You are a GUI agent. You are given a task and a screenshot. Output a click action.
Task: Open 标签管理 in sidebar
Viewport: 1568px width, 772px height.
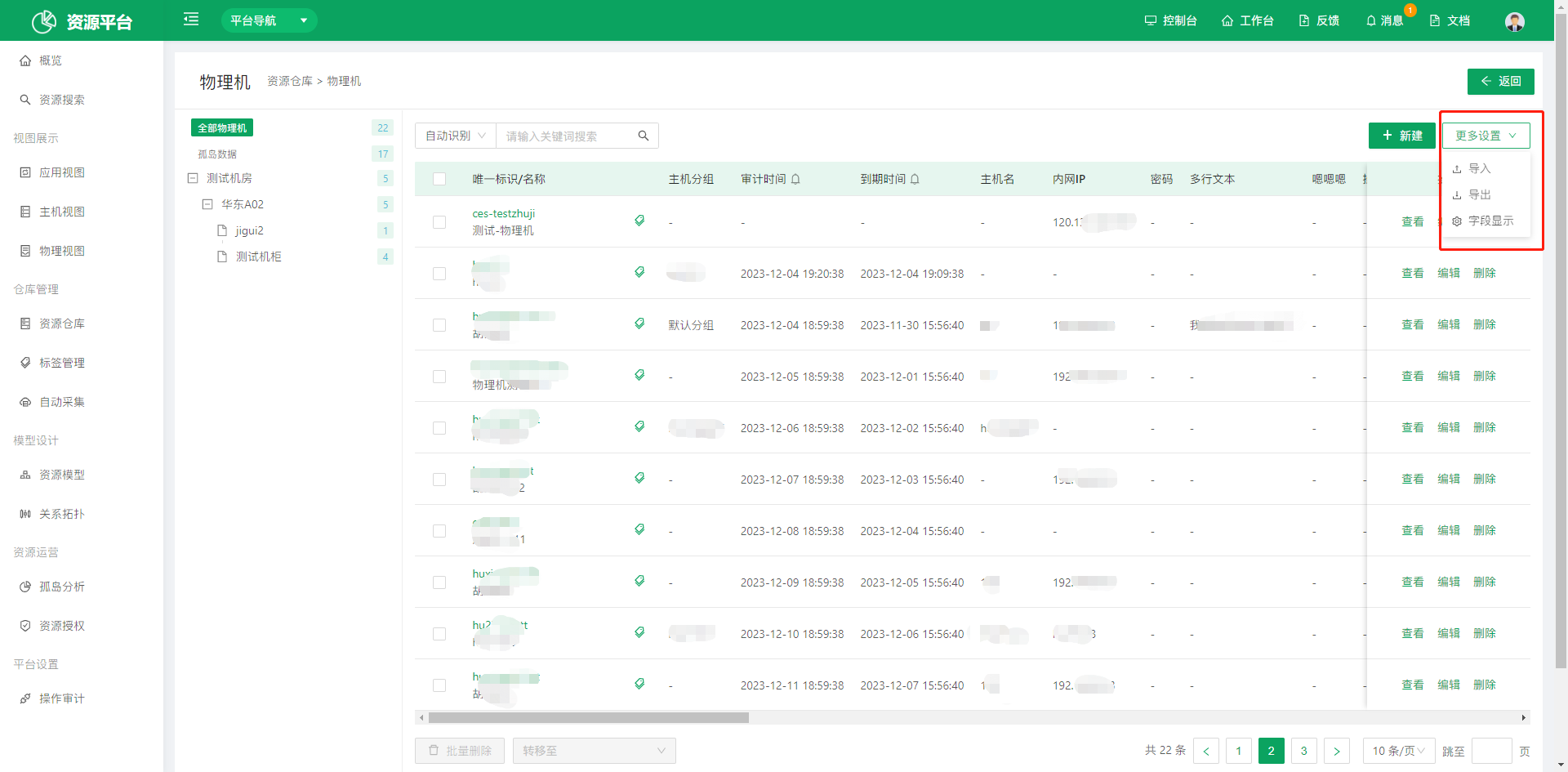[52, 363]
